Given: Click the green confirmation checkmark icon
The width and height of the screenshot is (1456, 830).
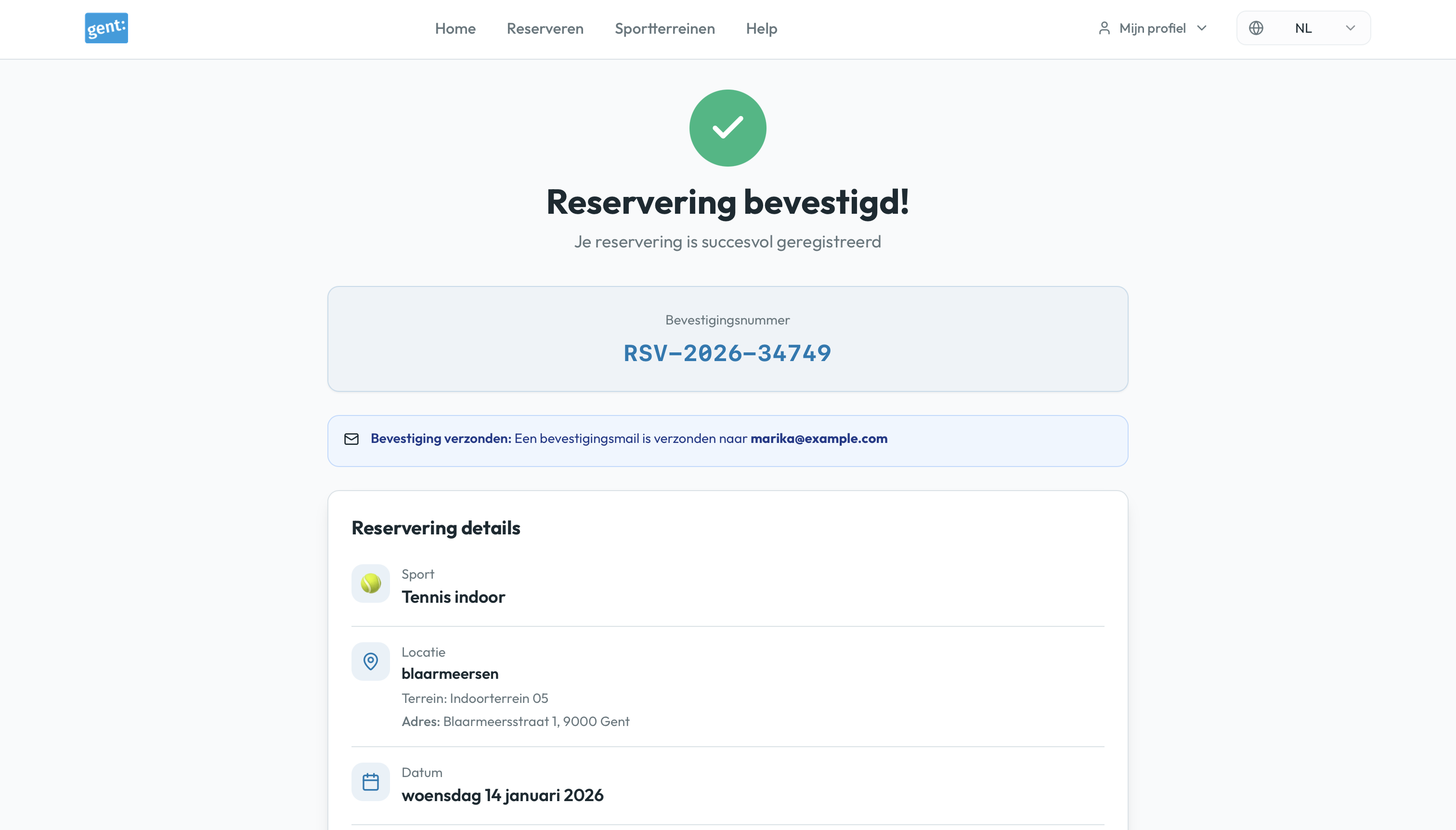Looking at the screenshot, I should pyautogui.click(x=728, y=128).
